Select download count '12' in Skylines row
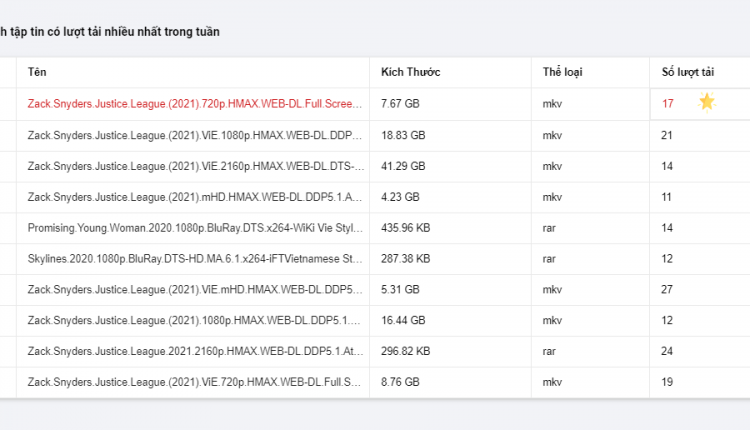This screenshot has height=430, width=750. (x=667, y=259)
